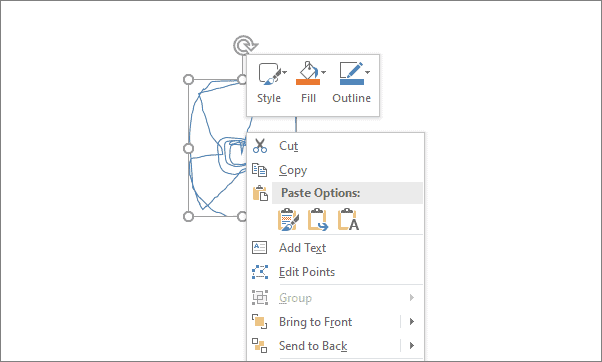Click the Outline pen icon
The height and width of the screenshot is (362, 602).
[x=351, y=70]
